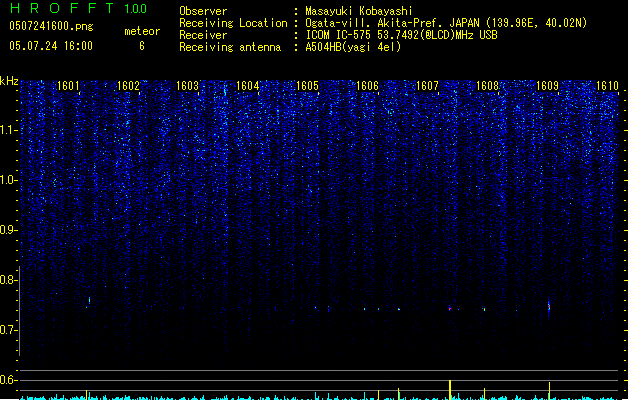The height and width of the screenshot is (400, 629).
Task: Click the meteor count value 6
Action: click(142, 46)
